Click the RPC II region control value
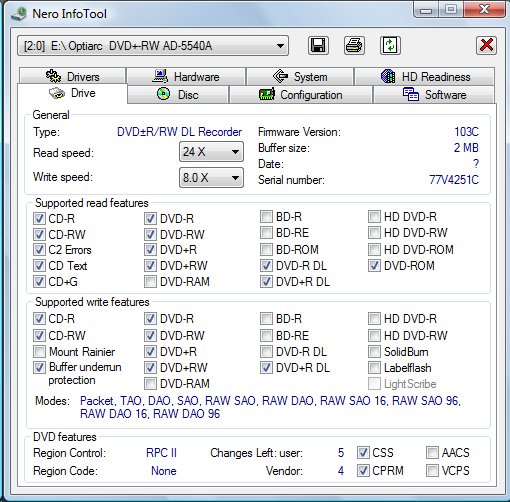The image size is (510, 502). 161,453
